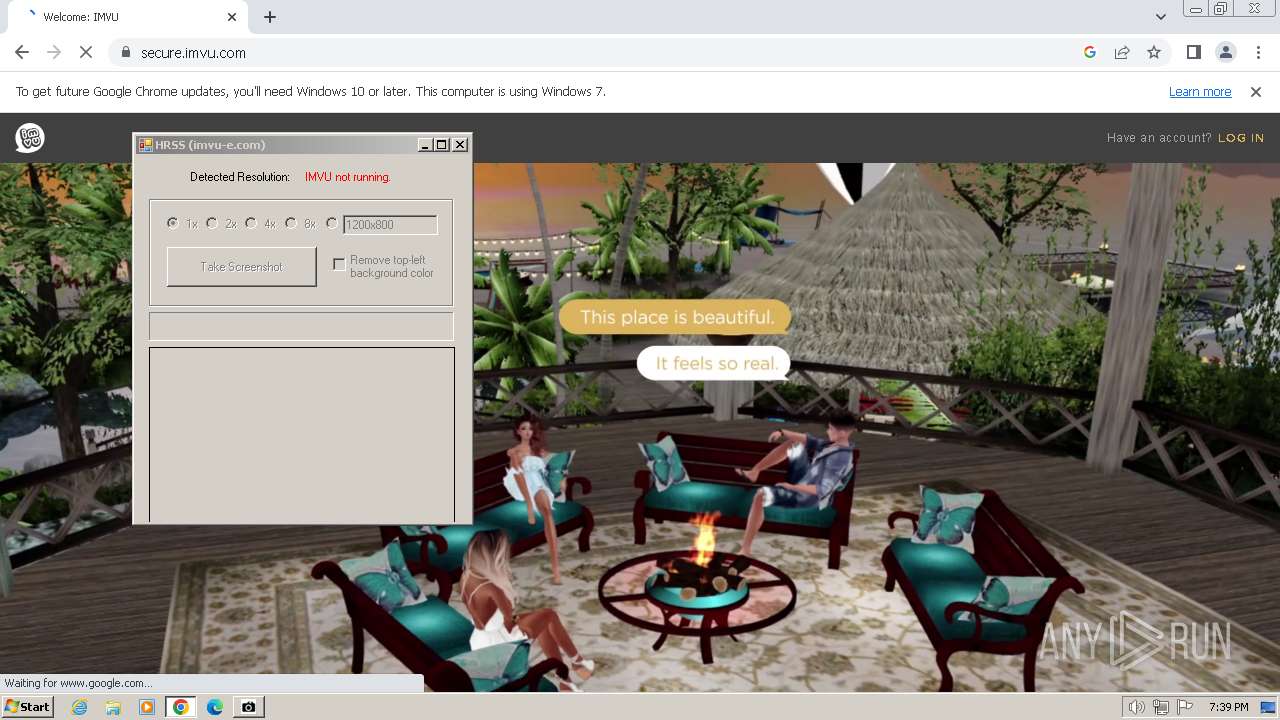Select the custom resolution radio button
1280x720 pixels.
332,223
